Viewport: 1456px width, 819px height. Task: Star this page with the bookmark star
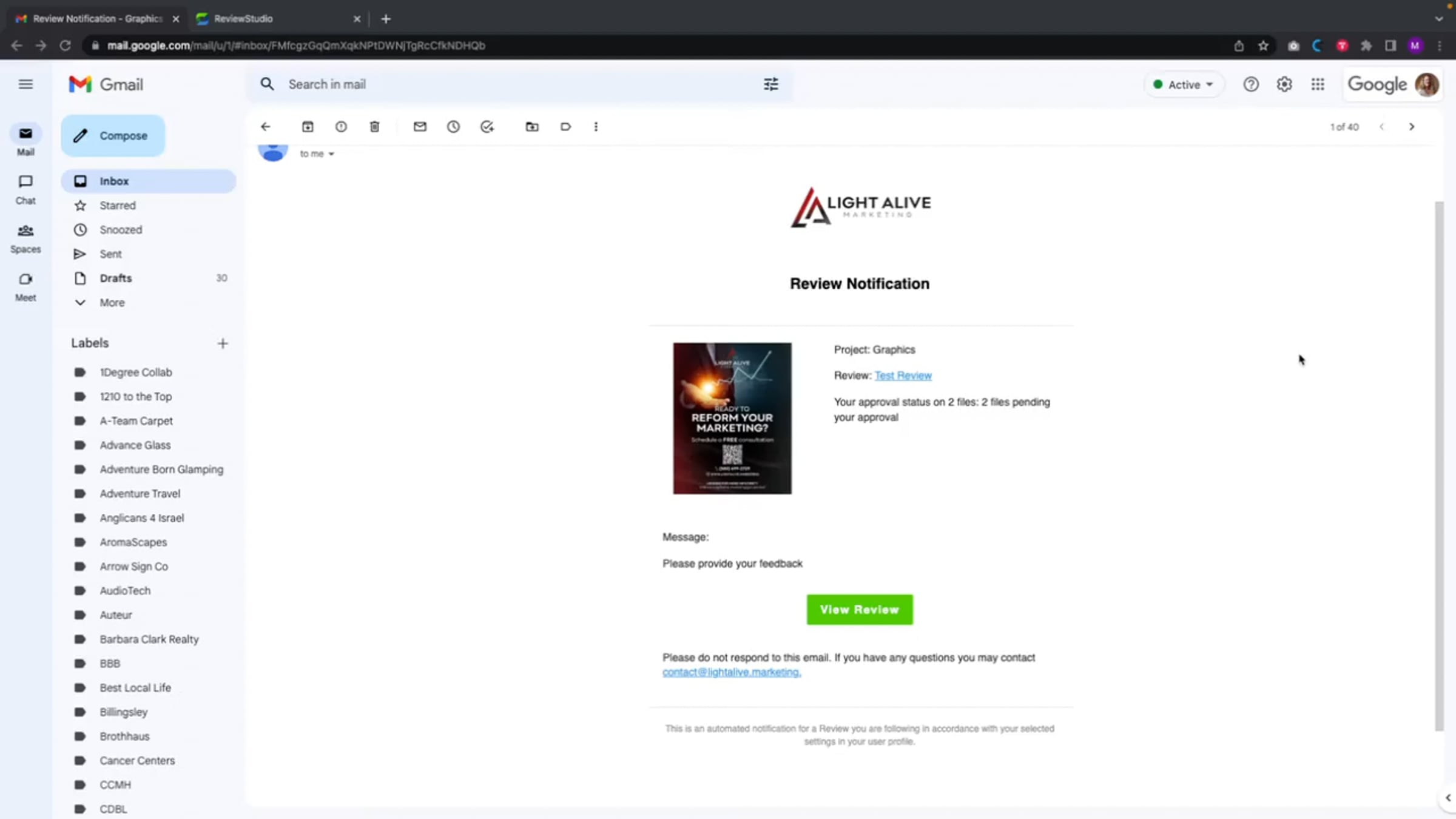point(1263,45)
